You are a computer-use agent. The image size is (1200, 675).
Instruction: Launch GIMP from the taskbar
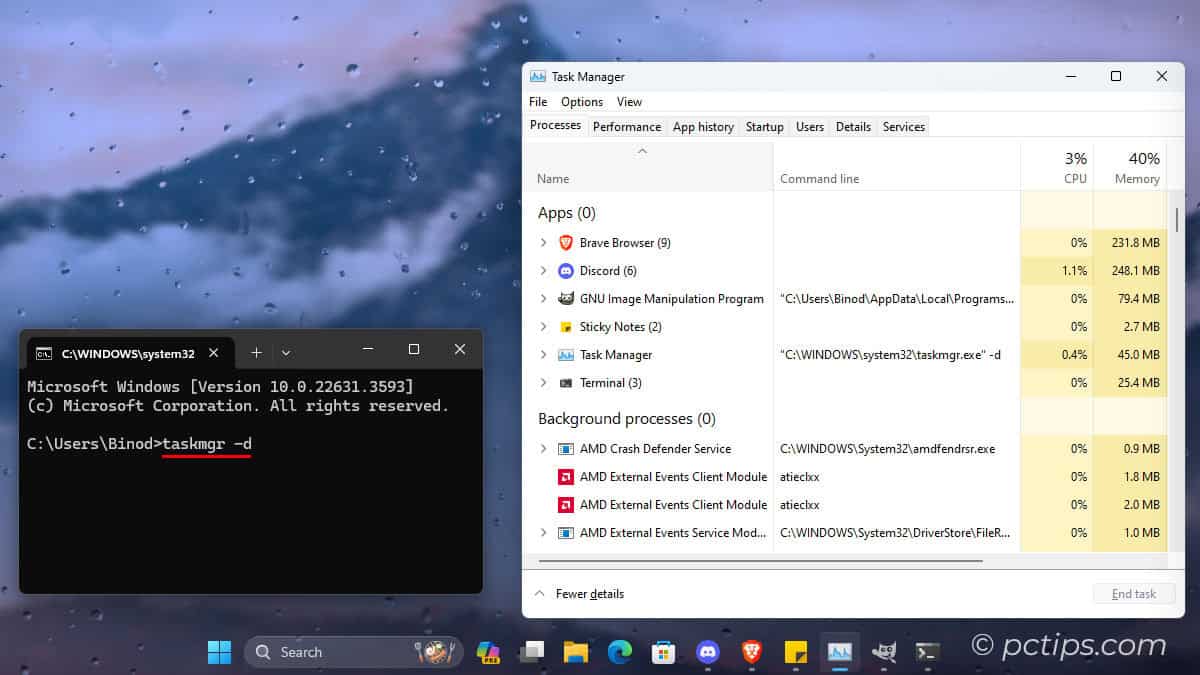click(x=883, y=651)
